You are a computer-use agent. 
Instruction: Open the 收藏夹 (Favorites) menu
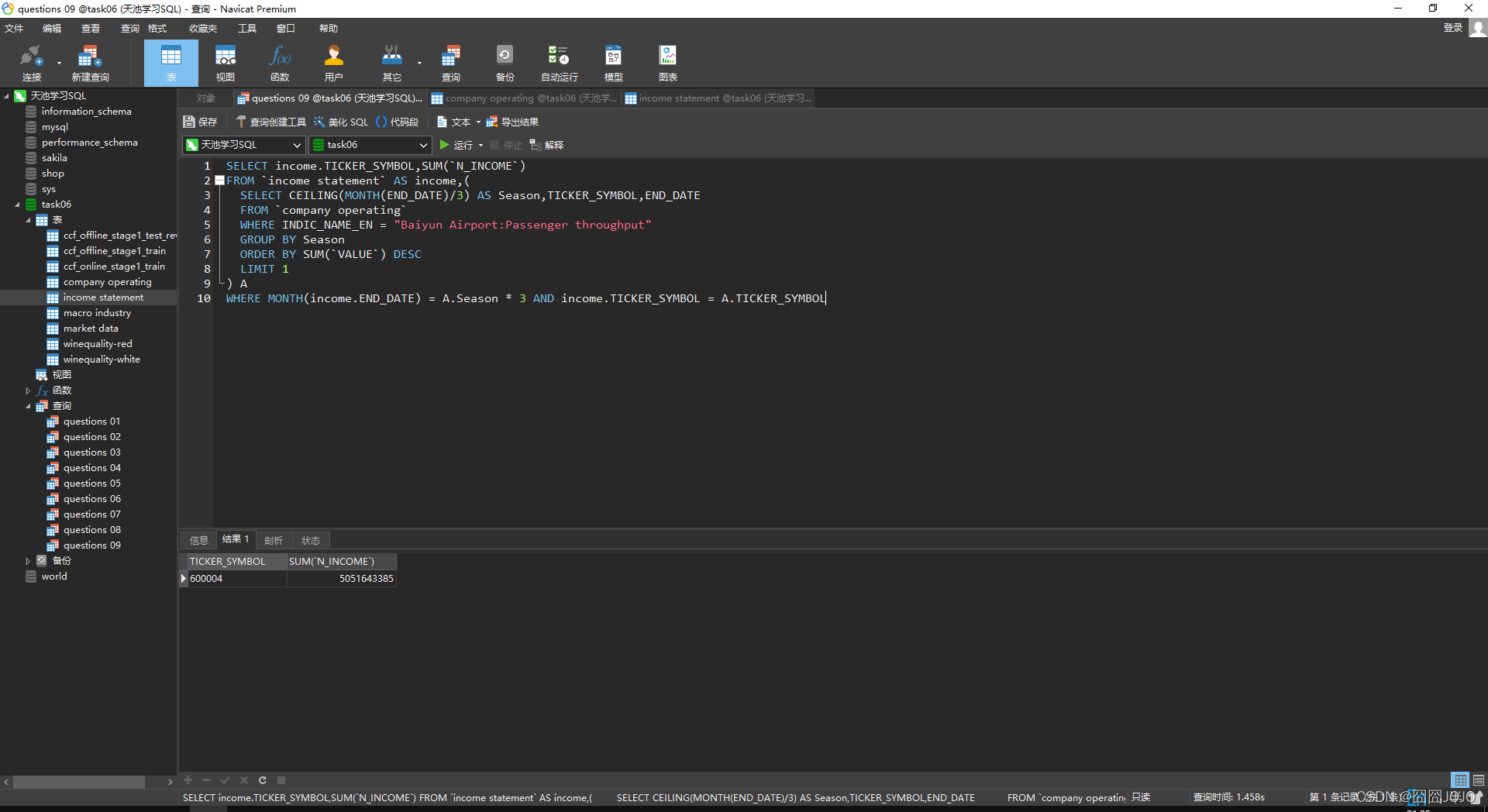203,28
